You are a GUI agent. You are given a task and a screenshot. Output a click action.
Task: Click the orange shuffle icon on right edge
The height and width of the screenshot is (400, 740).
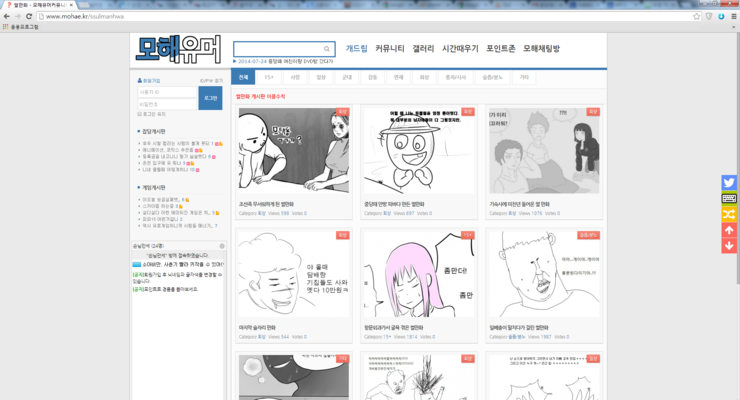tap(729, 215)
